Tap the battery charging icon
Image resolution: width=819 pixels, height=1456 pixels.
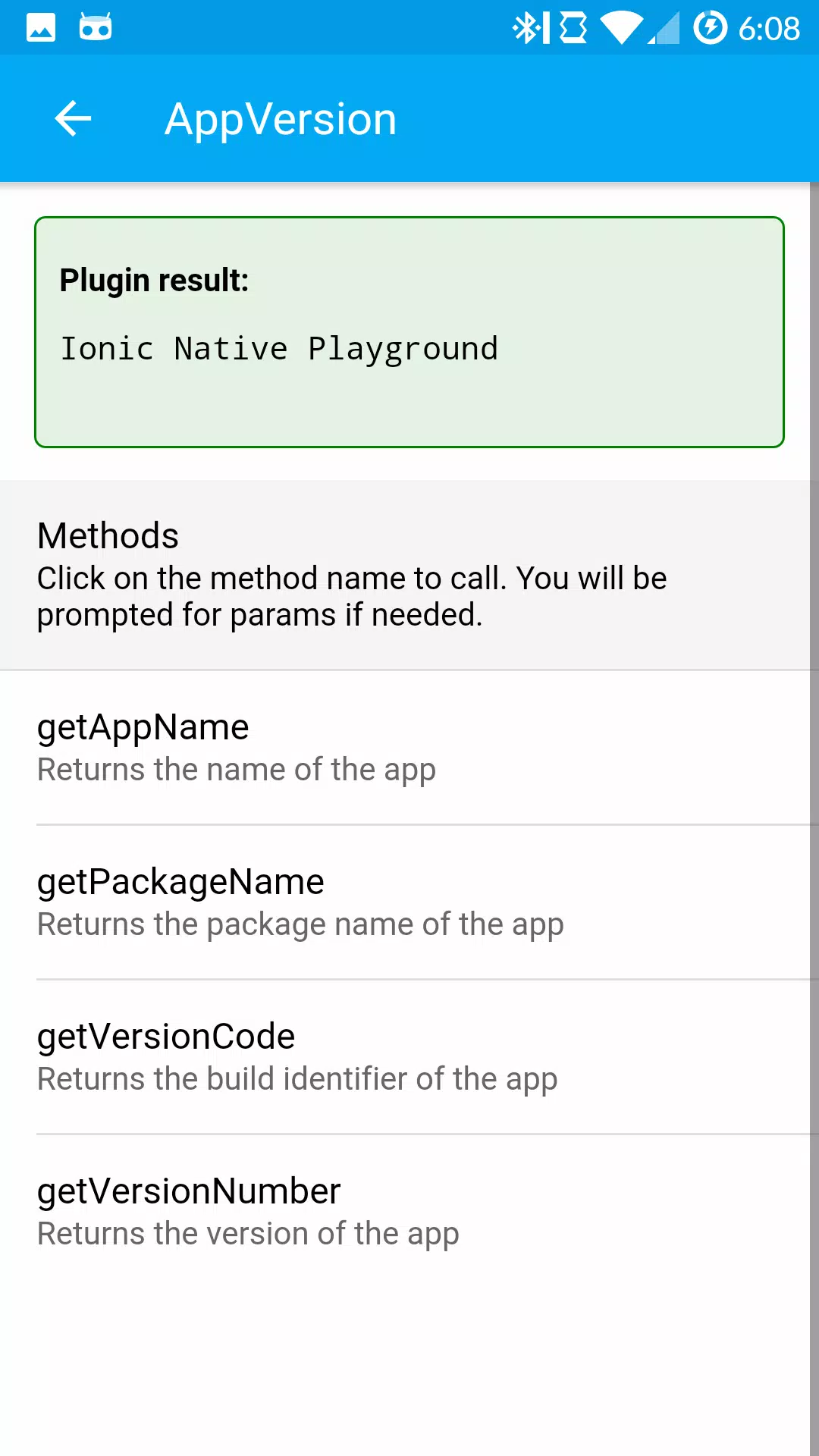[710, 27]
